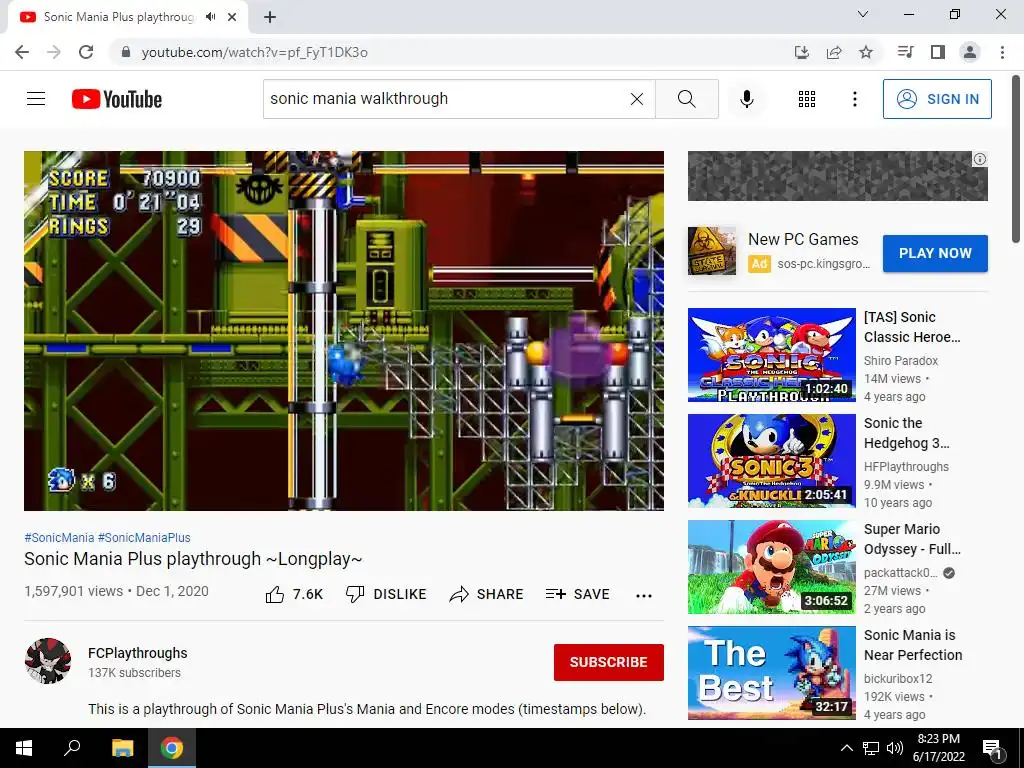Open more actions ellipsis under video
Viewport: 1024px width, 768px height.
point(644,595)
